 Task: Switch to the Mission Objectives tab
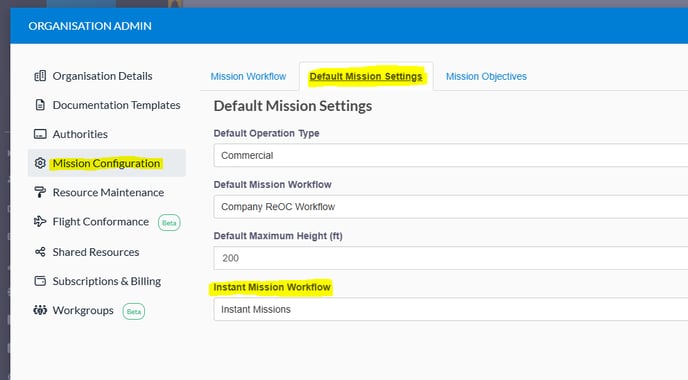point(486,76)
